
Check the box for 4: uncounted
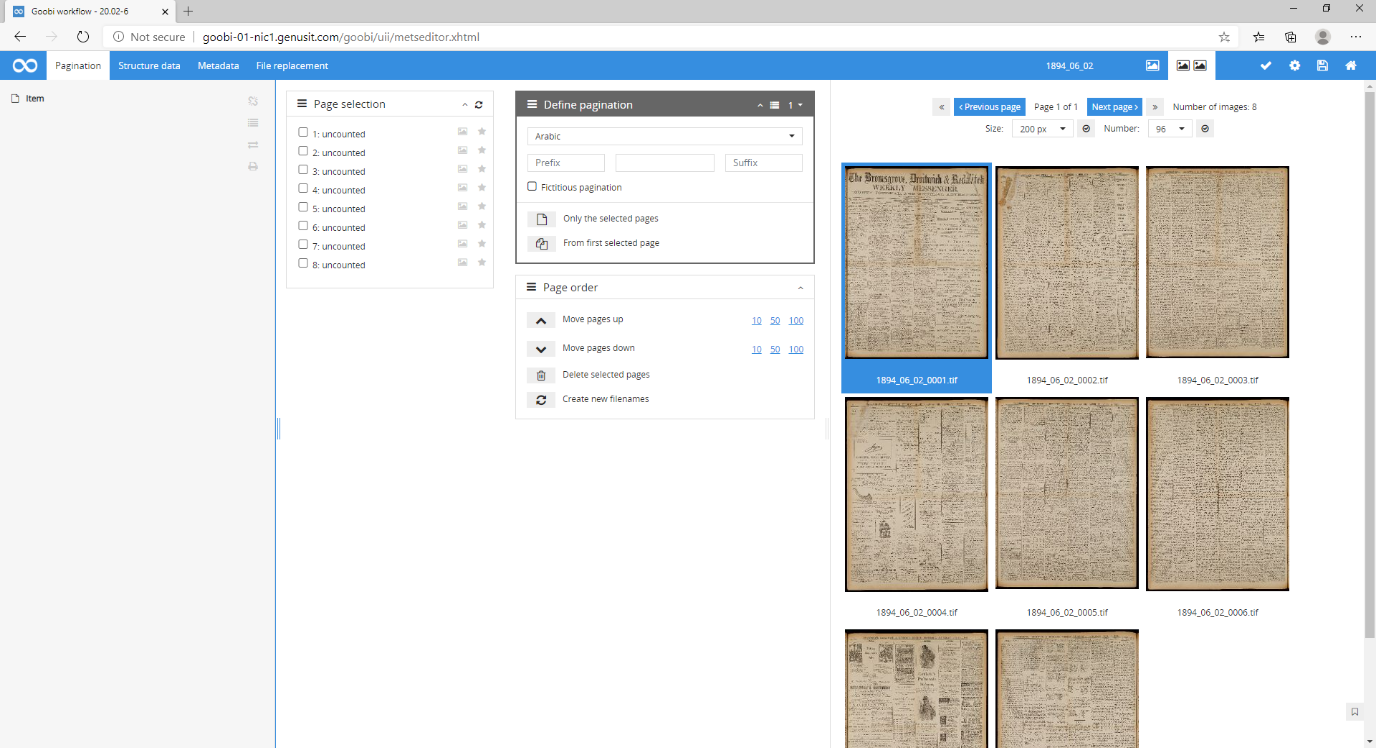(x=303, y=188)
